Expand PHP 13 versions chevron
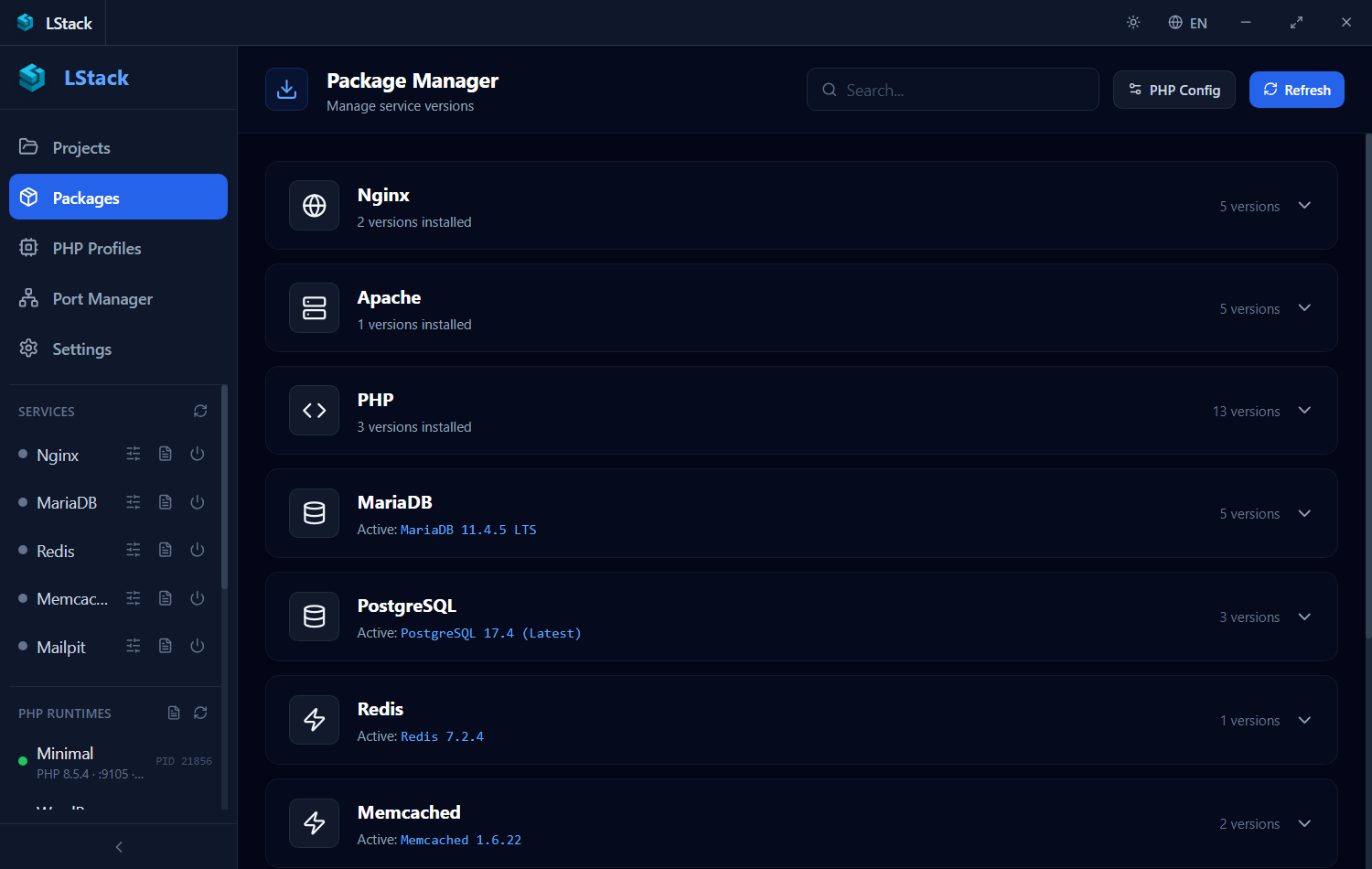Image resolution: width=1372 pixels, height=869 pixels. [x=1304, y=411]
